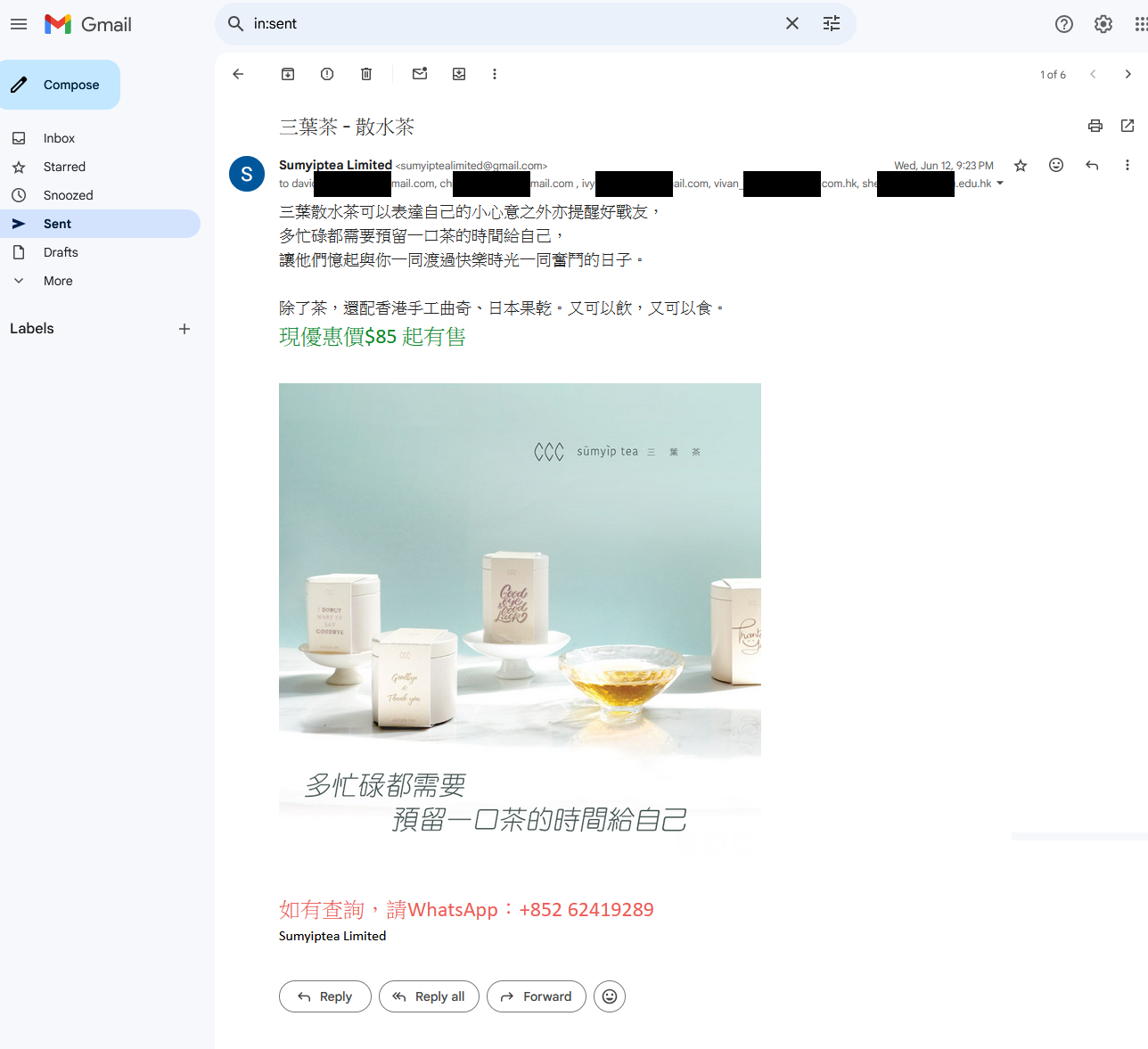Click the Compose button
1148x1049 pixels.
[60, 85]
